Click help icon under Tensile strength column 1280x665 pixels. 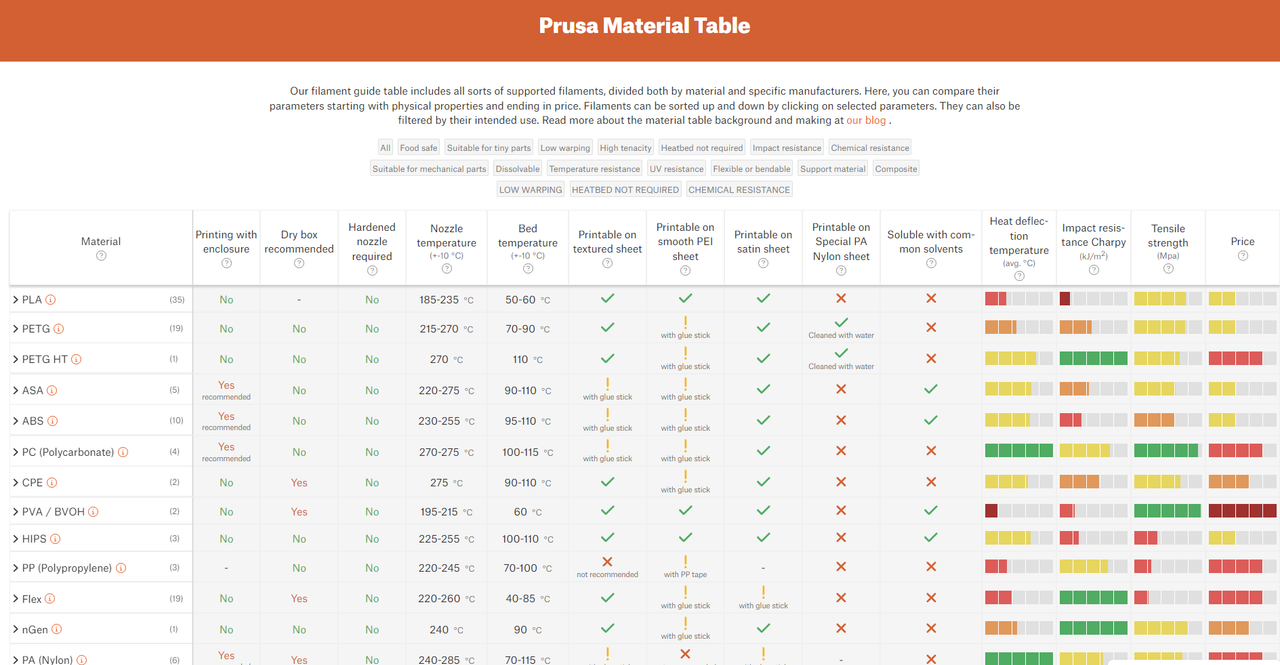coord(1168,269)
